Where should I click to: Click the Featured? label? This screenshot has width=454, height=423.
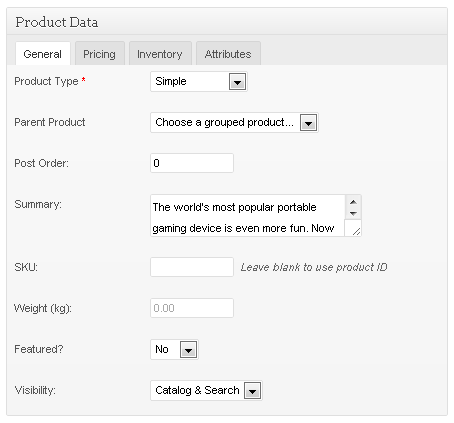pos(39,349)
